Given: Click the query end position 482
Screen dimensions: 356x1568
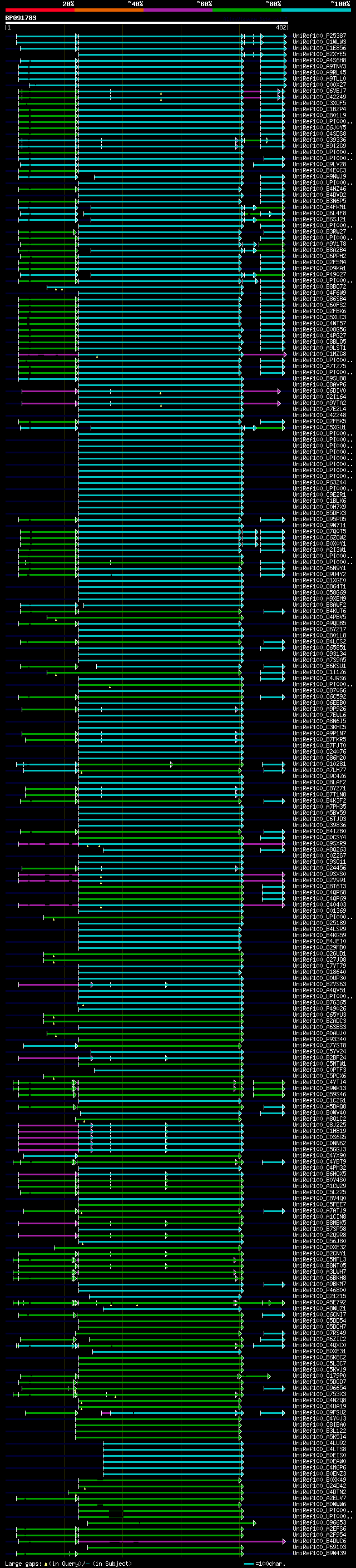Looking at the screenshot, I should tap(281, 27).
